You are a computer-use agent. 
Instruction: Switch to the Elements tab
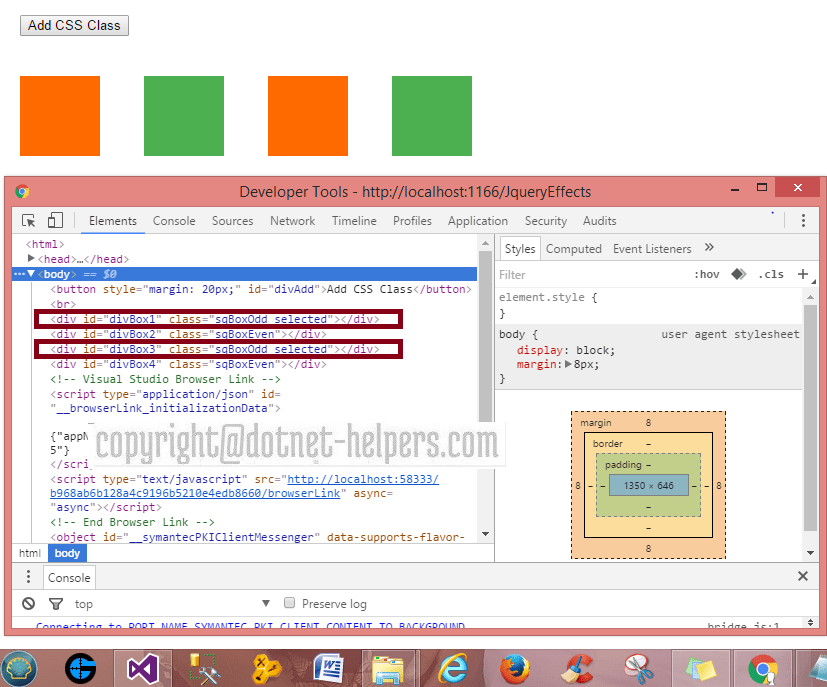(113, 221)
